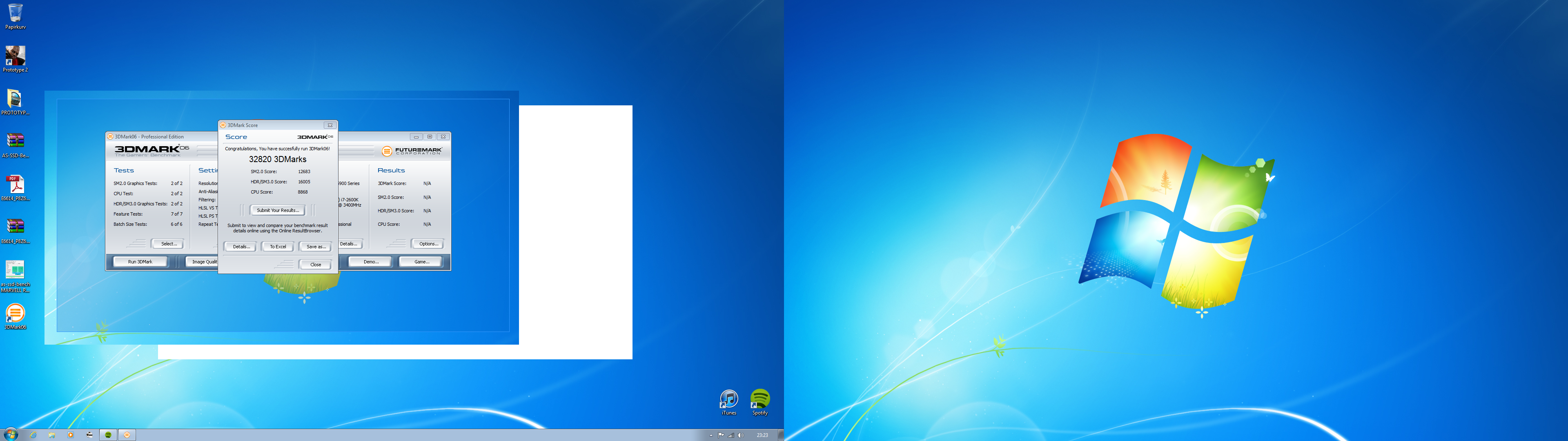Image resolution: width=1568 pixels, height=441 pixels.
Task: Select the E6614_P8Z6 WinRAR archive icon
Action: pos(15,231)
